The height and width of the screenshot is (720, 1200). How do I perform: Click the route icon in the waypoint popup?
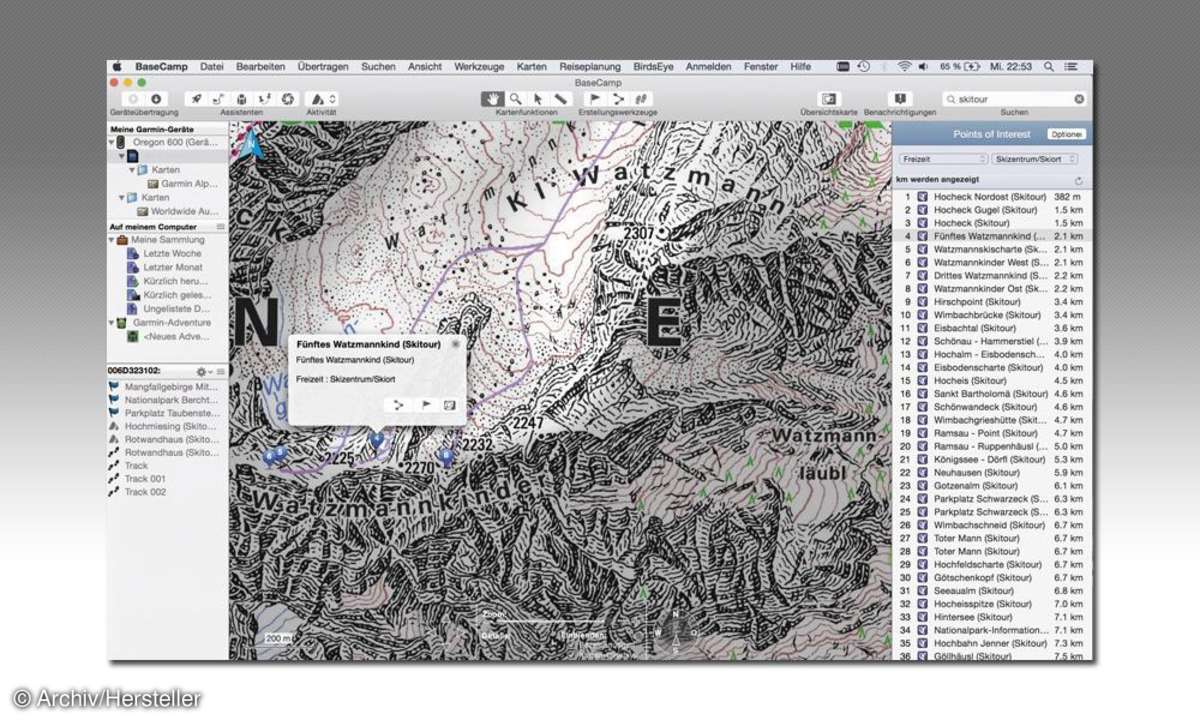click(398, 405)
